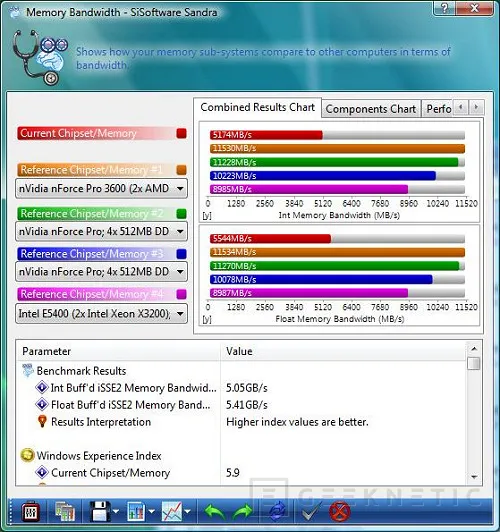Toggle magenta Reference Chipset/Memory #4 checkbox
The height and width of the screenshot is (532, 500).
click(181, 294)
